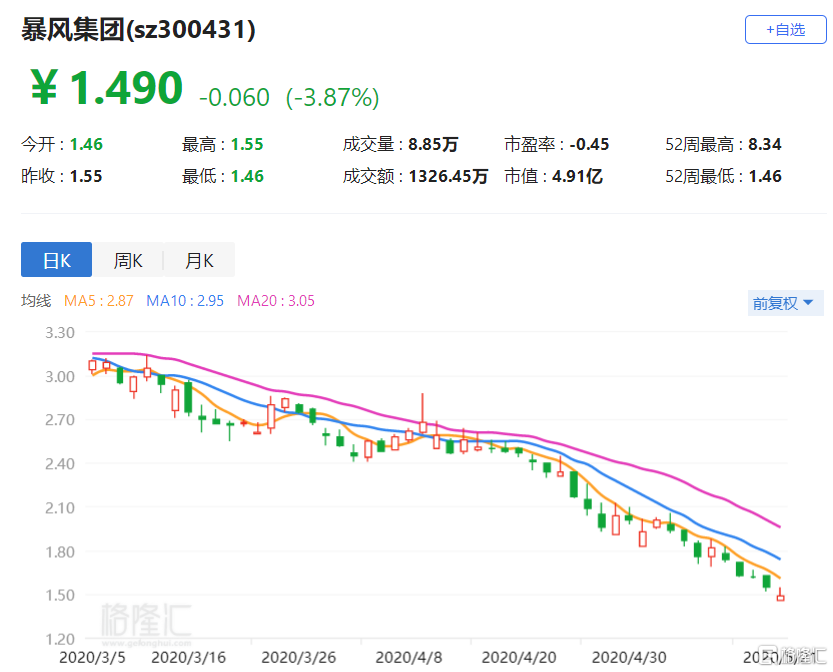Image resolution: width=833 pixels, height=672 pixels.
Task: Click the 市盈率 P/E value -0.45
Action: 589,144
